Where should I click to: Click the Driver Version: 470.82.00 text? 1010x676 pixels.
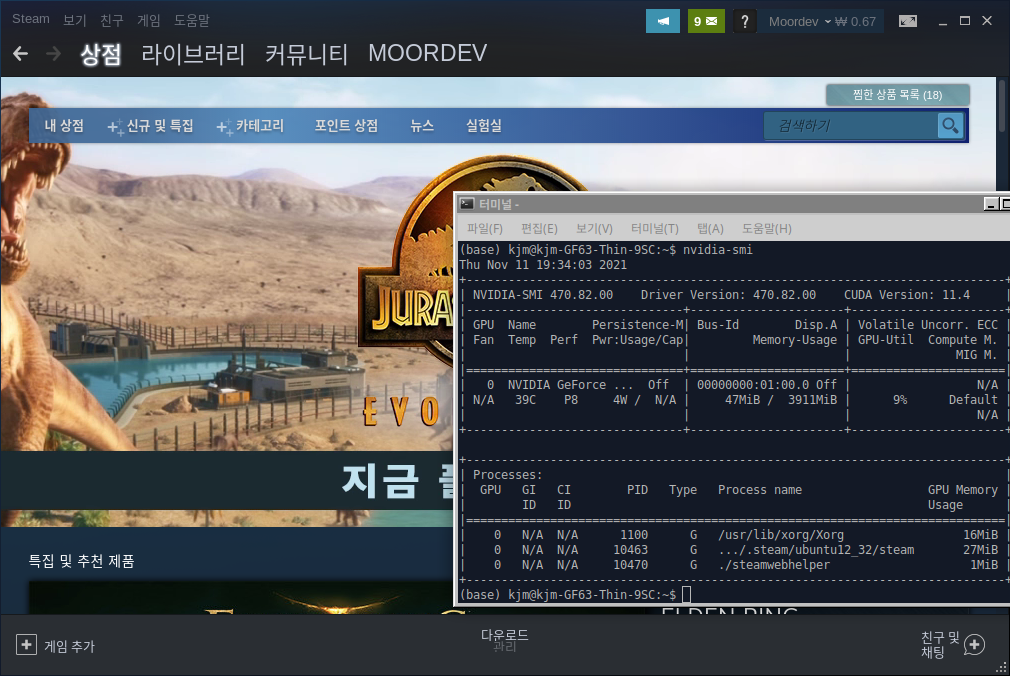point(728,295)
